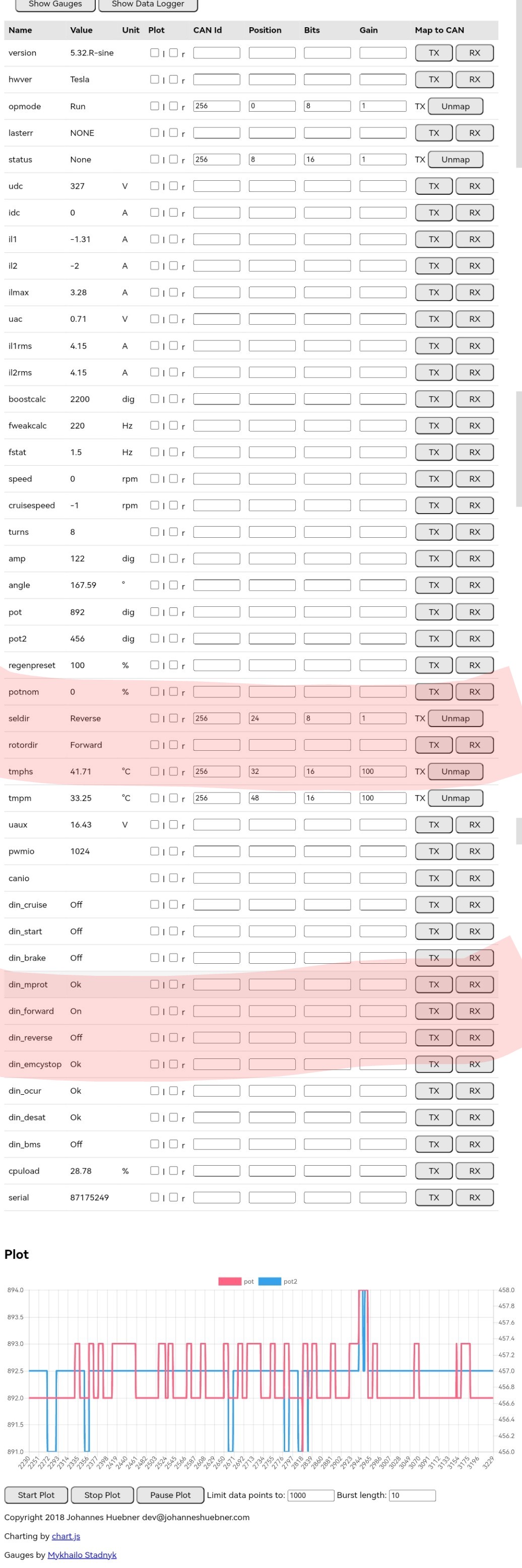Click the Gain field in tmpm row
The width and height of the screenshot is (522, 1568).
tap(382, 798)
